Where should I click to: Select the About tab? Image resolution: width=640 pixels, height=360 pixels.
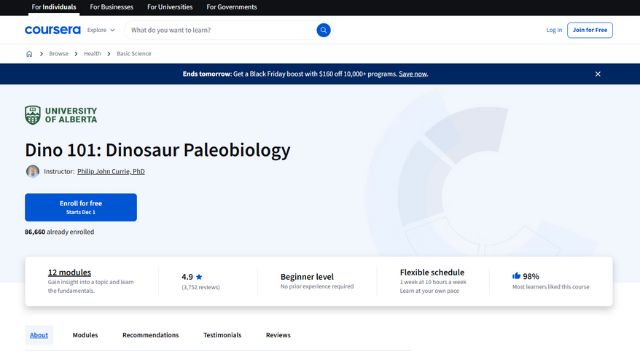39,335
